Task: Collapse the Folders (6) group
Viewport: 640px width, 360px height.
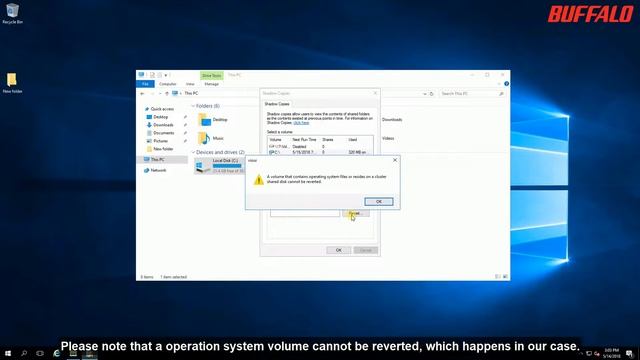Action: (193, 106)
